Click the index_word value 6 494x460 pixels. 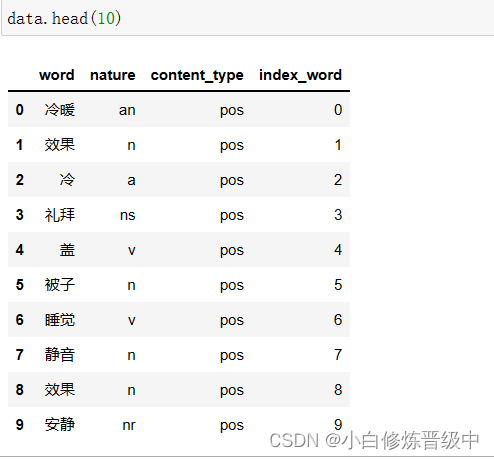(338, 320)
